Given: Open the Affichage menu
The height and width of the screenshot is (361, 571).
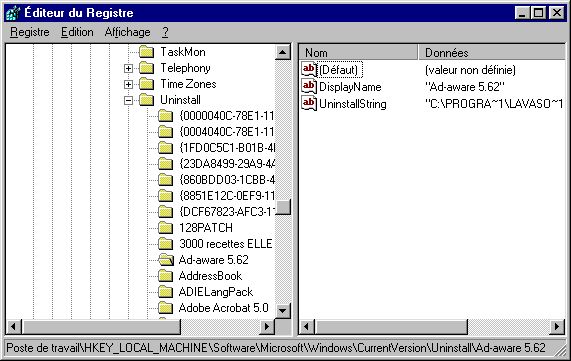Looking at the screenshot, I should [127, 32].
